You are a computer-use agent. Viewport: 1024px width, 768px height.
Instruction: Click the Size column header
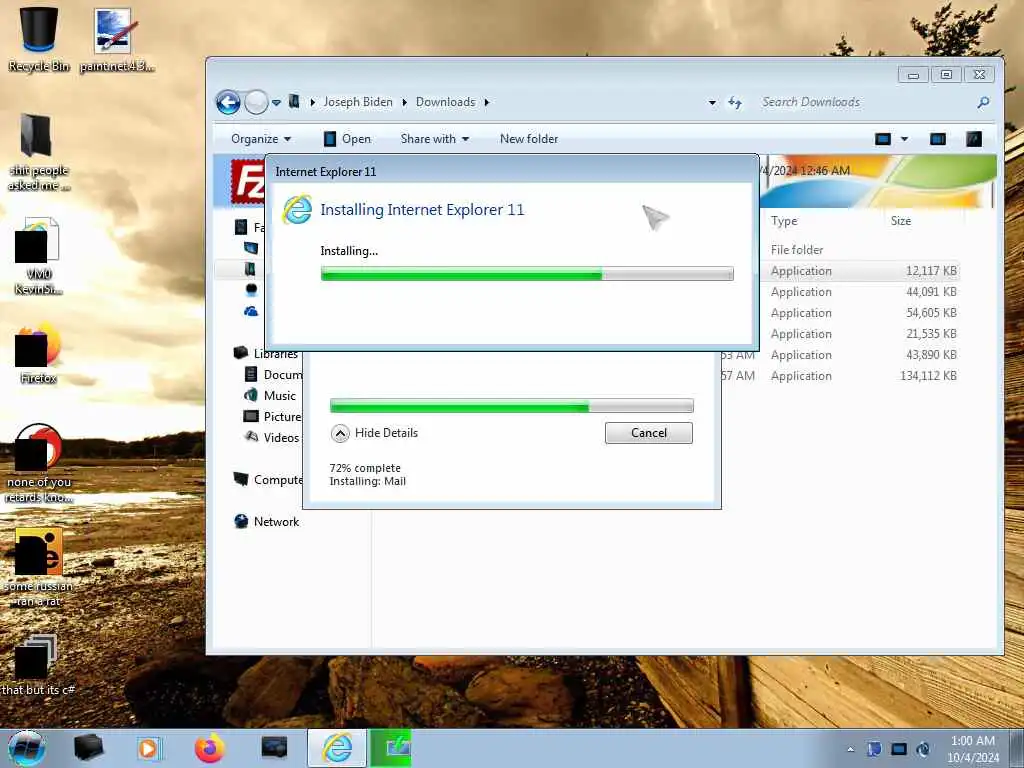pyautogui.click(x=901, y=221)
